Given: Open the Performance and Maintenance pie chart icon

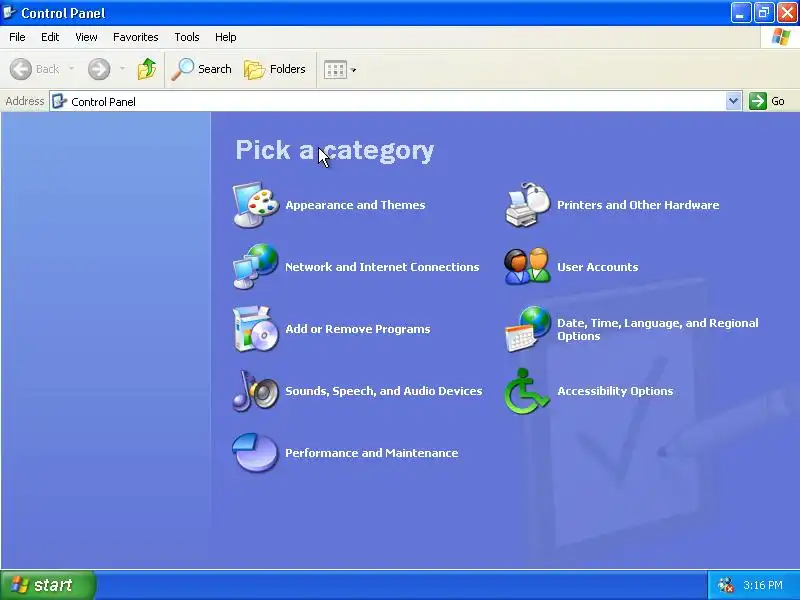Looking at the screenshot, I should click(256, 453).
